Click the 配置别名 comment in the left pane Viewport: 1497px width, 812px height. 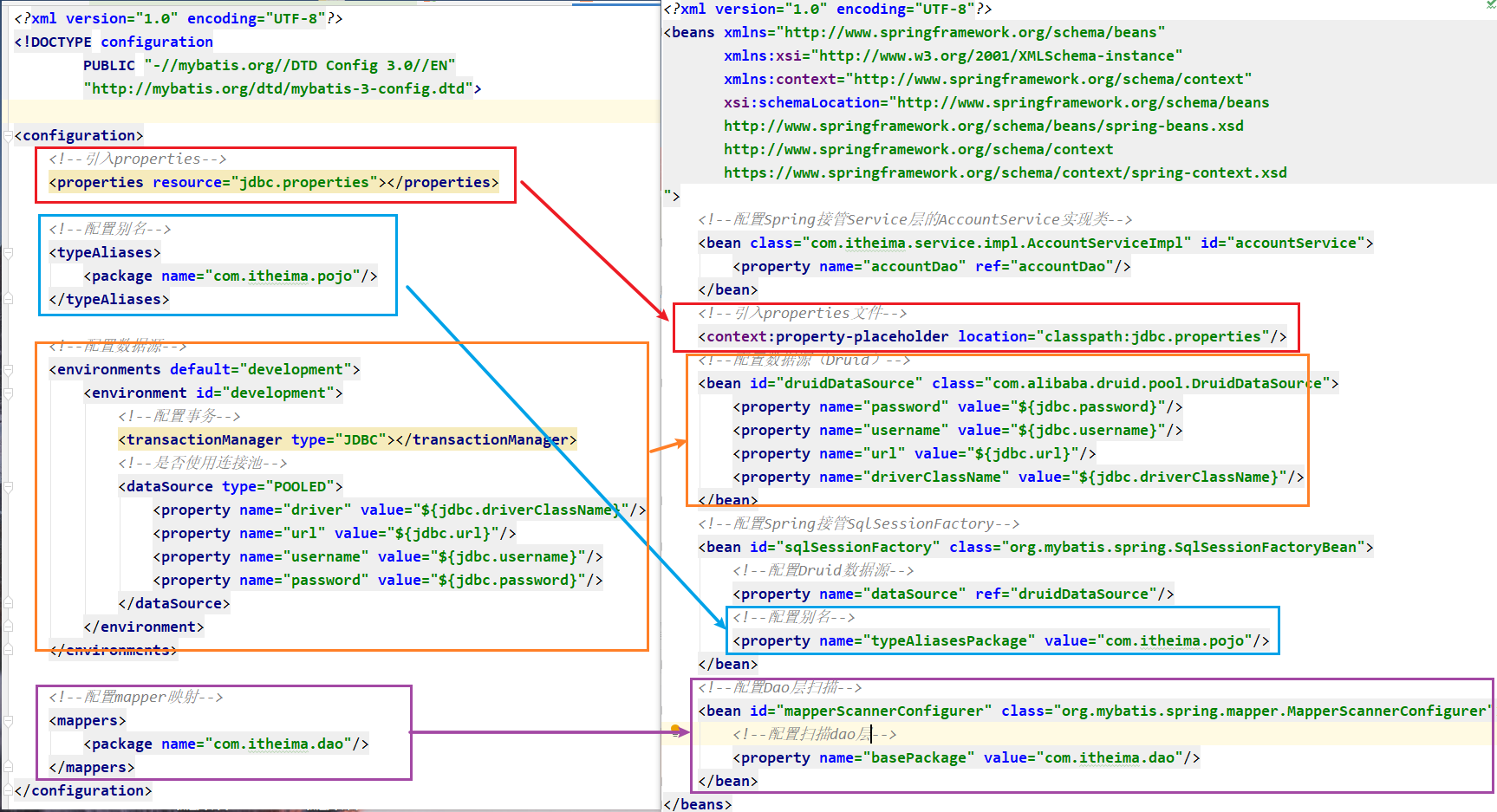[110, 229]
